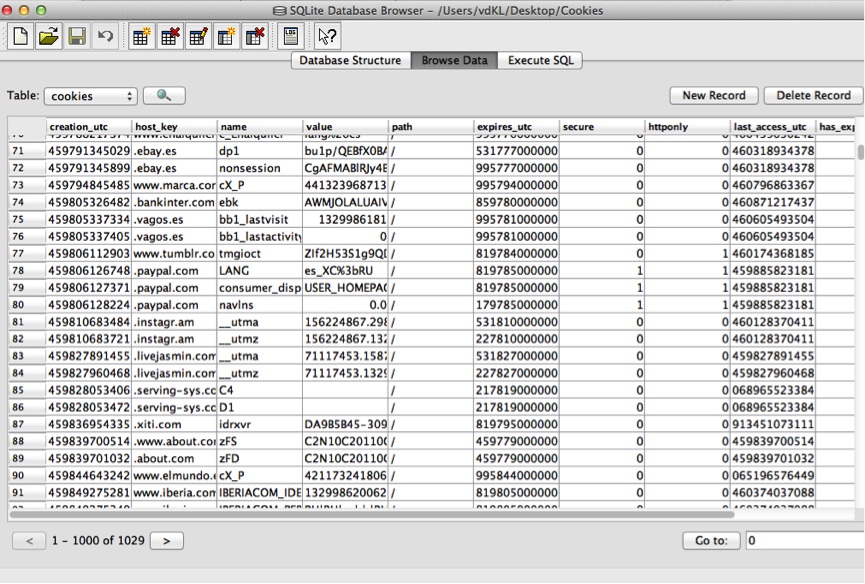
Task: Click the Modify Table toolbar icon
Action: tap(198, 36)
